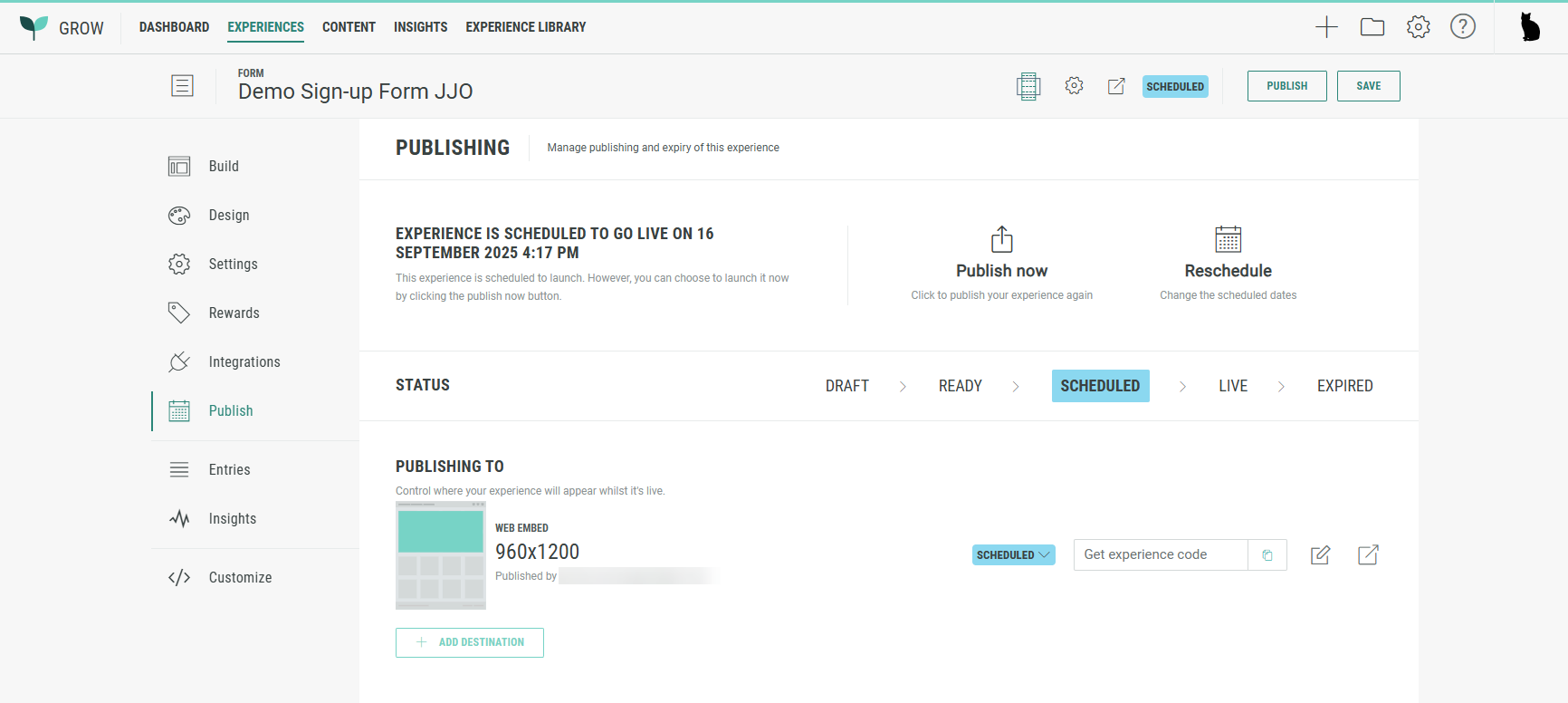This screenshot has height=703, width=1568.
Task: Open the Experience Library tab
Action: pos(525,27)
